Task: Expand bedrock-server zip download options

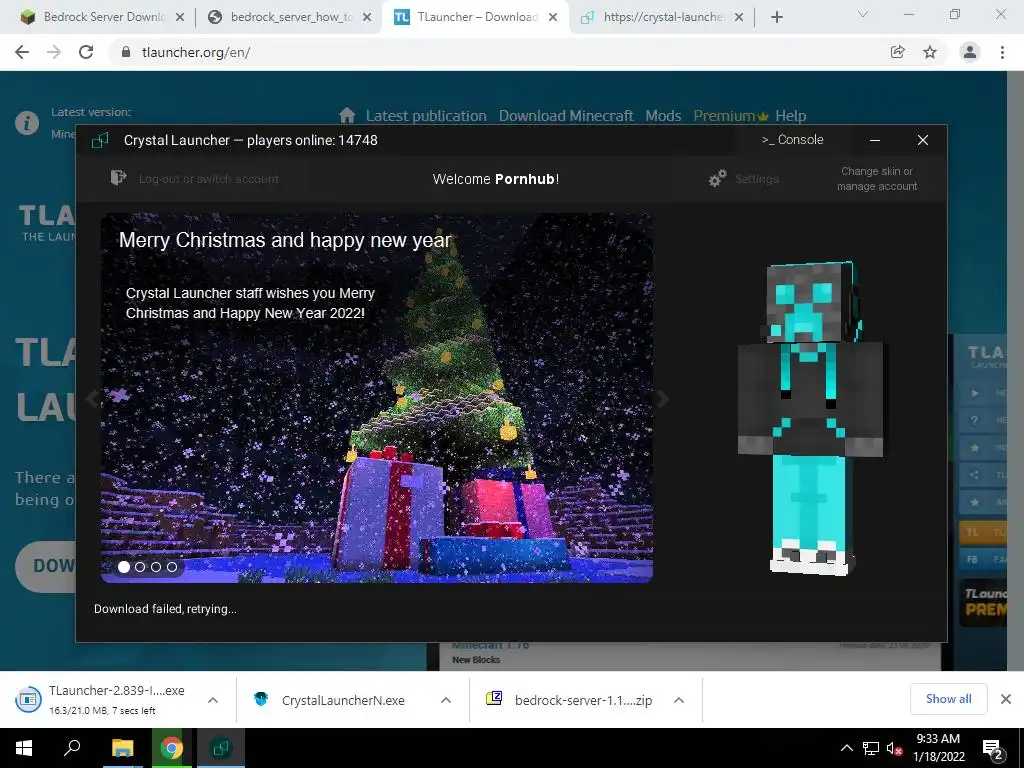Action: 679,700
